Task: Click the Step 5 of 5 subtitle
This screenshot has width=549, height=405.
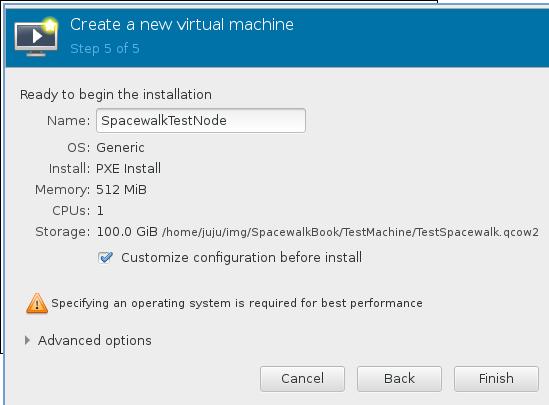Action: coord(105,48)
